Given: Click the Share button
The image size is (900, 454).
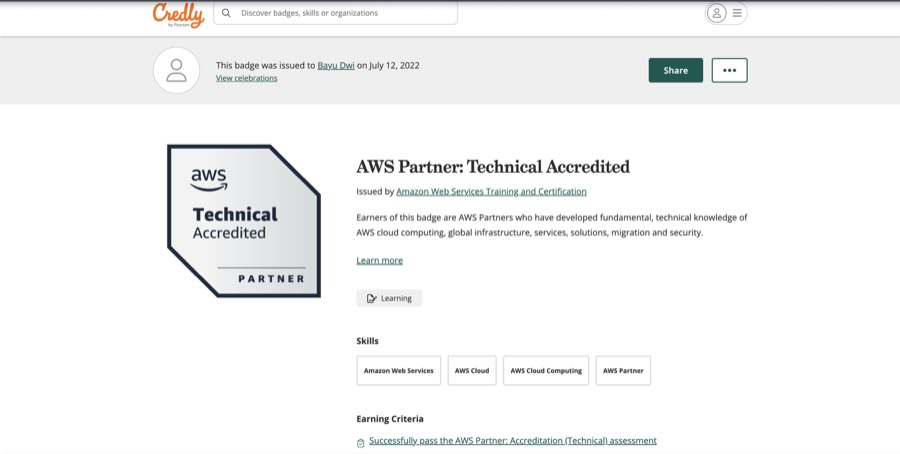Looking at the screenshot, I should pos(676,70).
